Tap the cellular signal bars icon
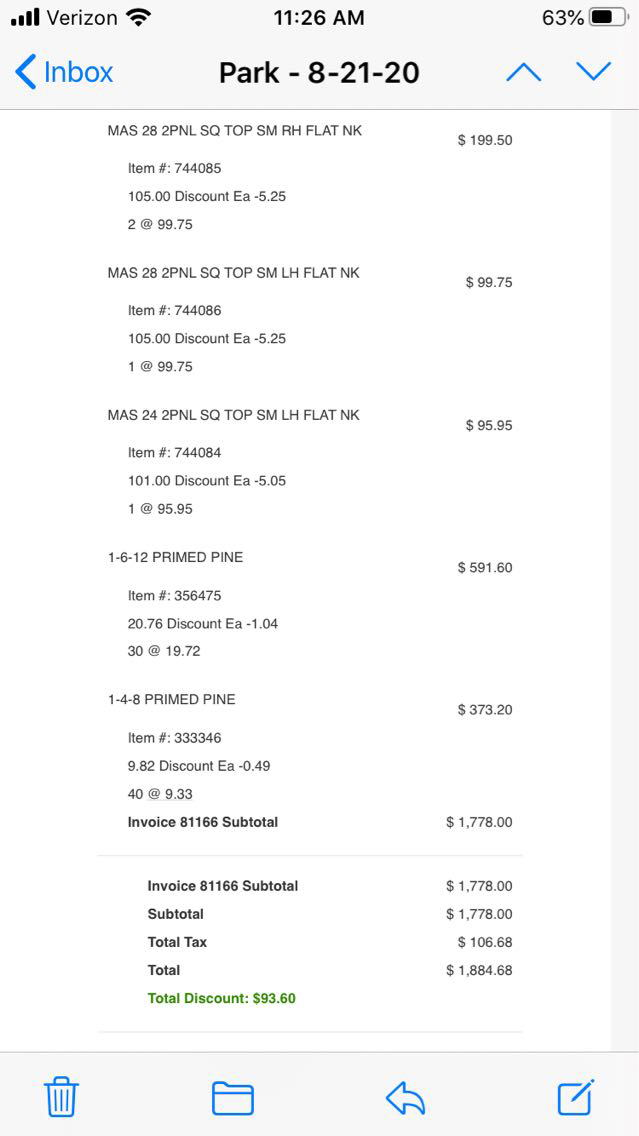Image resolution: width=639 pixels, height=1136 pixels. tap(25, 17)
